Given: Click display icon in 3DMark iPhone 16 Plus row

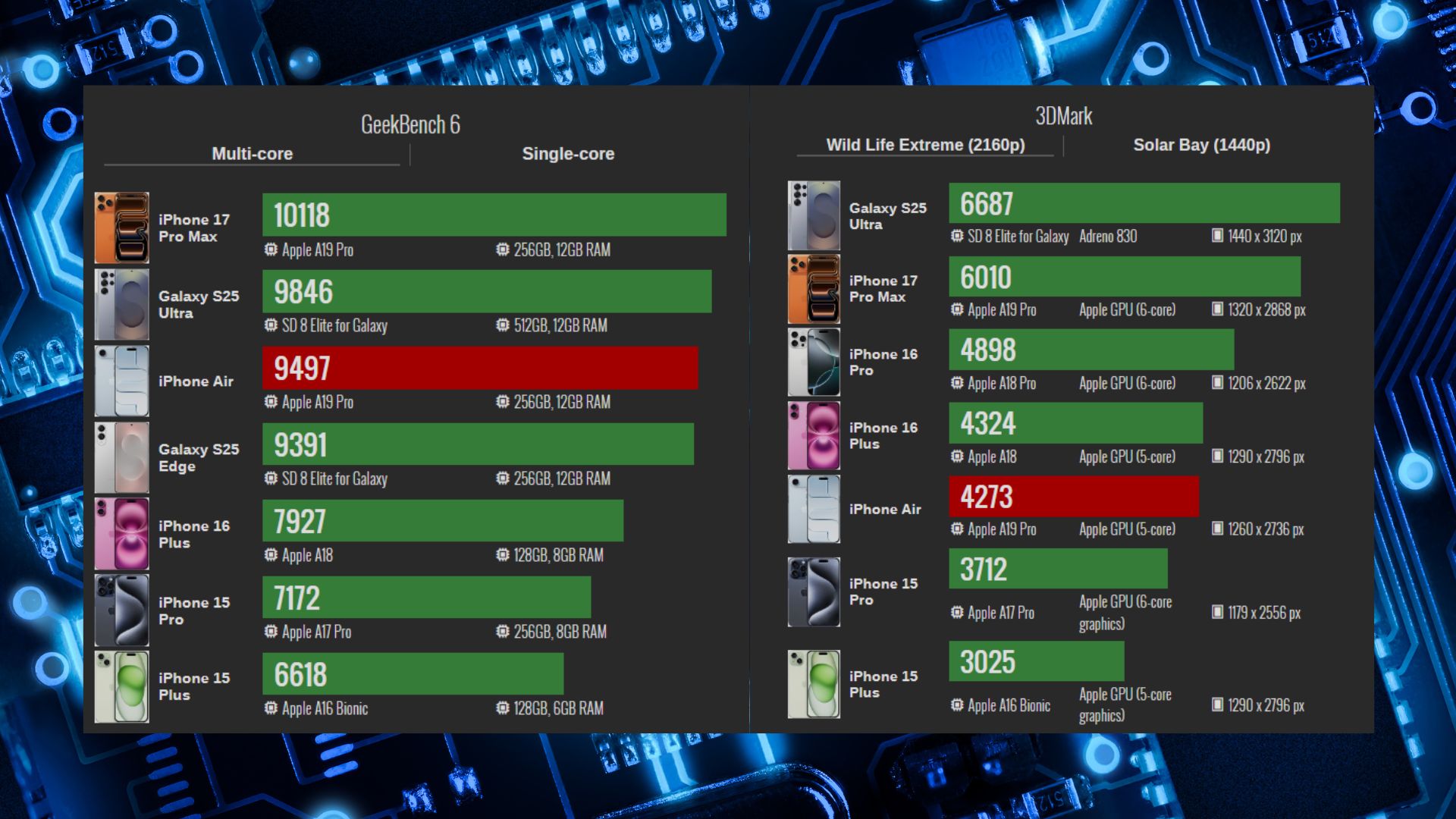Looking at the screenshot, I should click(1217, 457).
